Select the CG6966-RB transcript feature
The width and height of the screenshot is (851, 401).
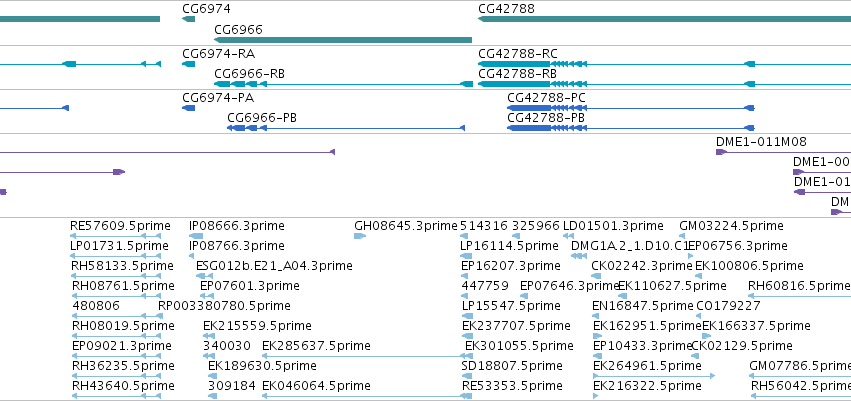pos(344,84)
